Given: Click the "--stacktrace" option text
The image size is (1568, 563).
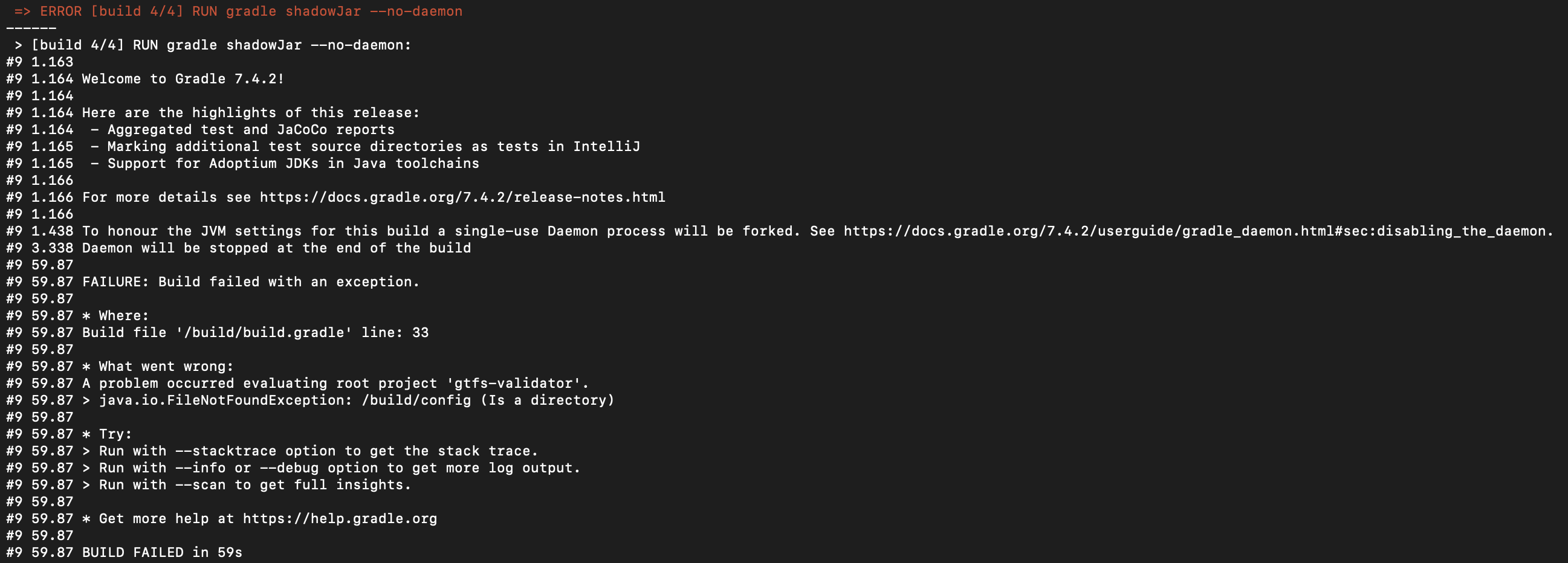Looking at the screenshot, I should tap(225, 451).
